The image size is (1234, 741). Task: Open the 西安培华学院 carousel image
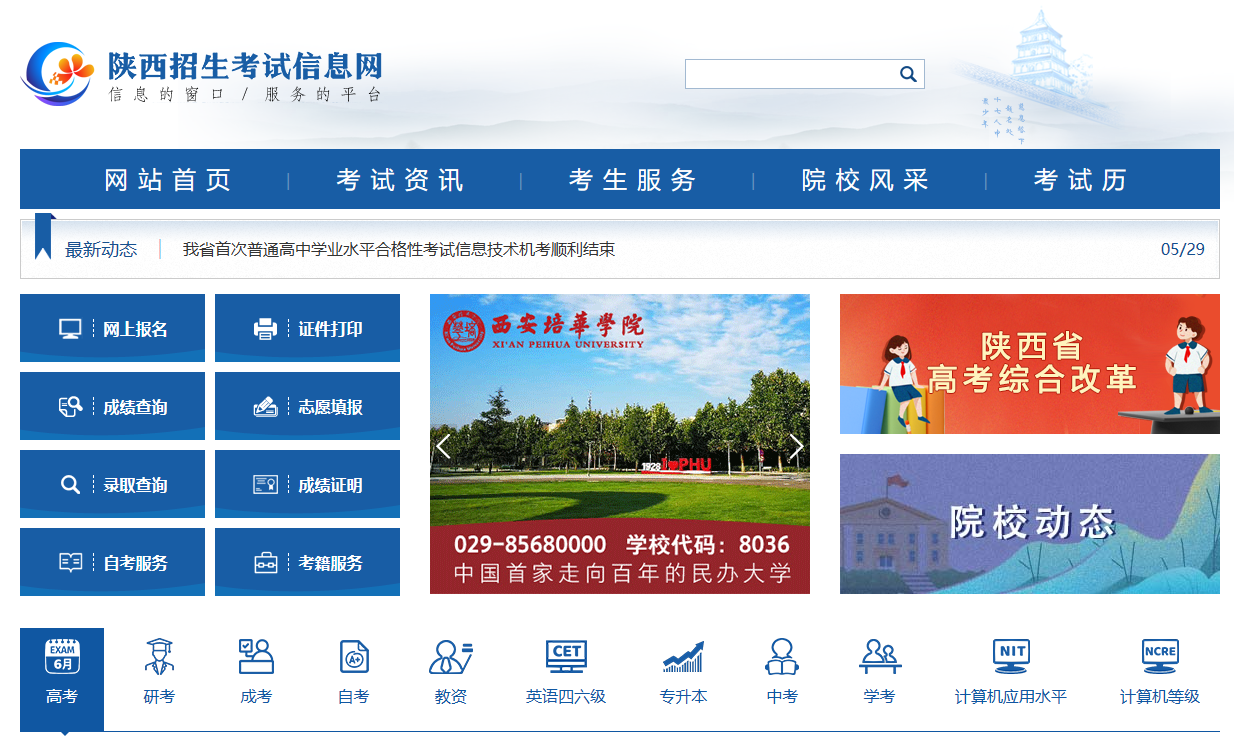point(620,444)
